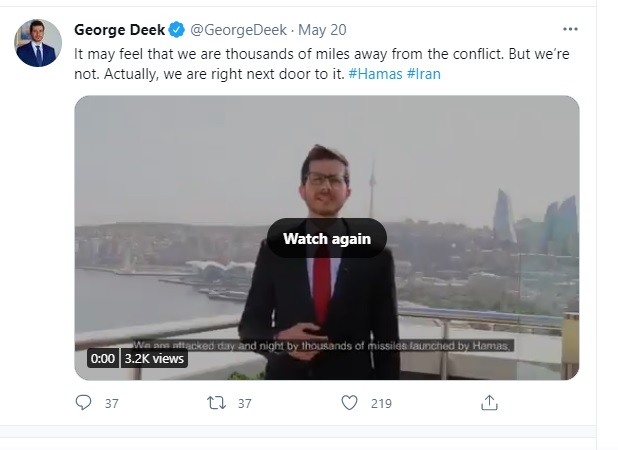Viewport: 618px width, 450px height.
Task: Open the @GeorgeDeek handle link
Action: point(238,30)
